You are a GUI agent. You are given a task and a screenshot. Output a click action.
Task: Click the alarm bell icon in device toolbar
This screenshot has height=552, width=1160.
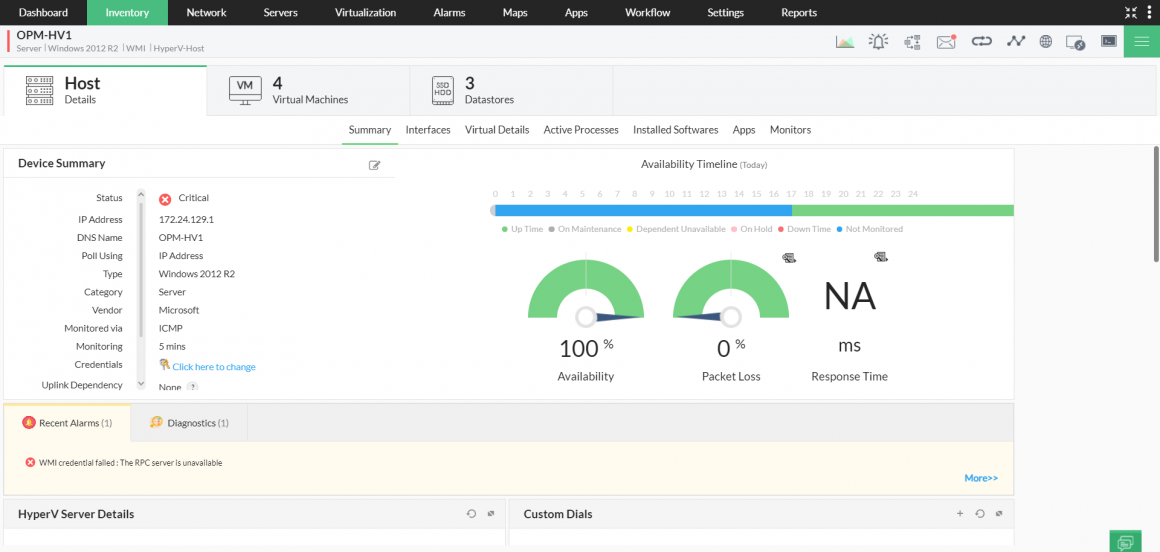pyautogui.click(x=878, y=41)
